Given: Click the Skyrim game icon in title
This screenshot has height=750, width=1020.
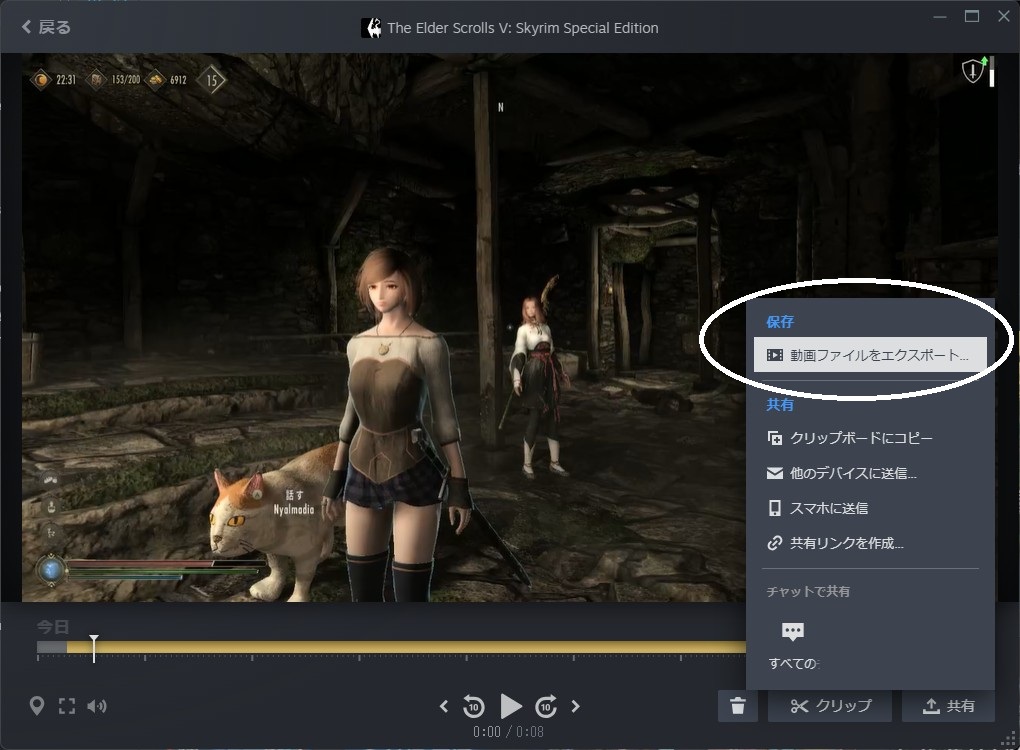Looking at the screenshot, I should [x=371, y=28].
